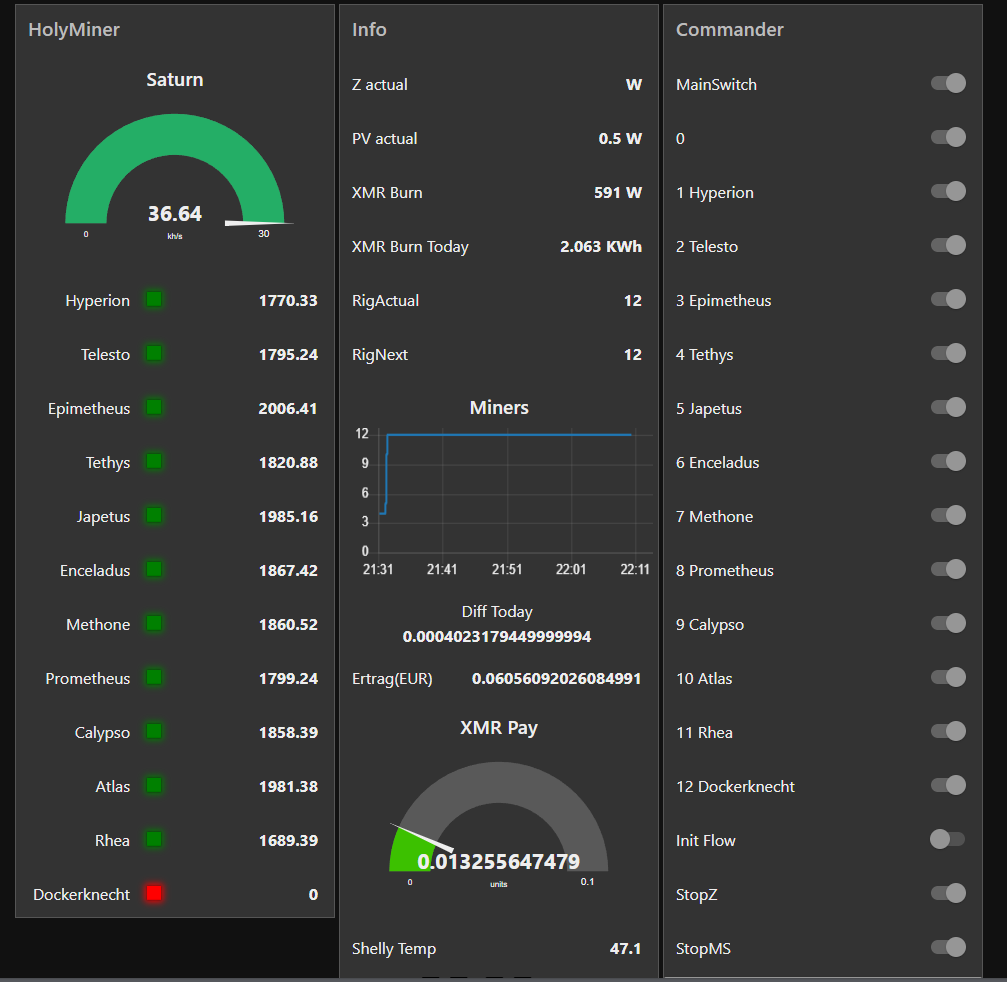The height and width of the screenshot is (982, 1007).
Task: Toggle the 12 Dockerknecht switch
Action: click(x=948, y=786)
